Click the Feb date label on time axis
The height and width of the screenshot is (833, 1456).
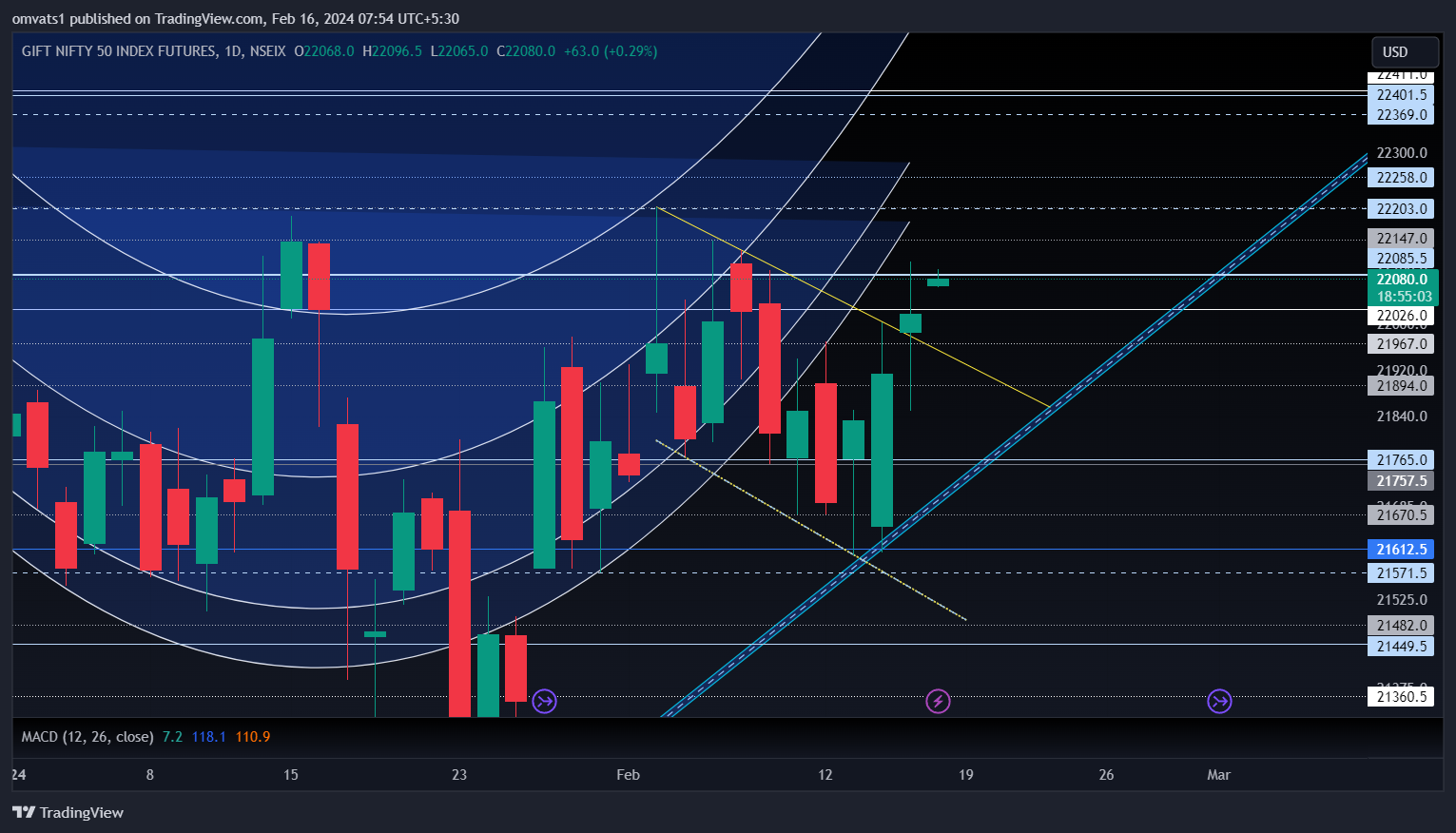pos(628,775)
